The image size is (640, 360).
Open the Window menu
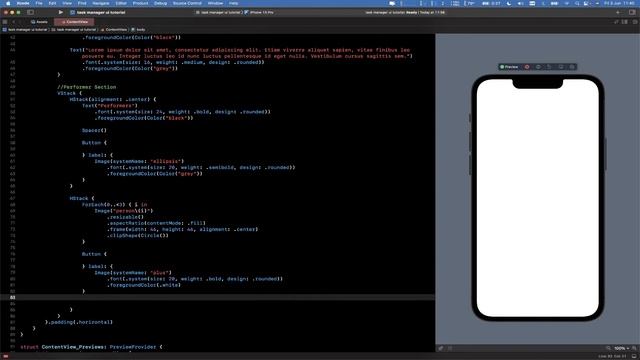pyautogui.click(x=215, y=3)
